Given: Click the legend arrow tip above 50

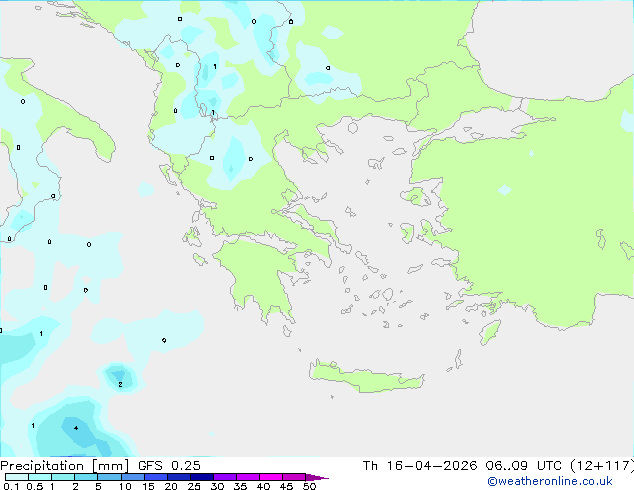Looking at the screenshot, I should tap(317, 477).
